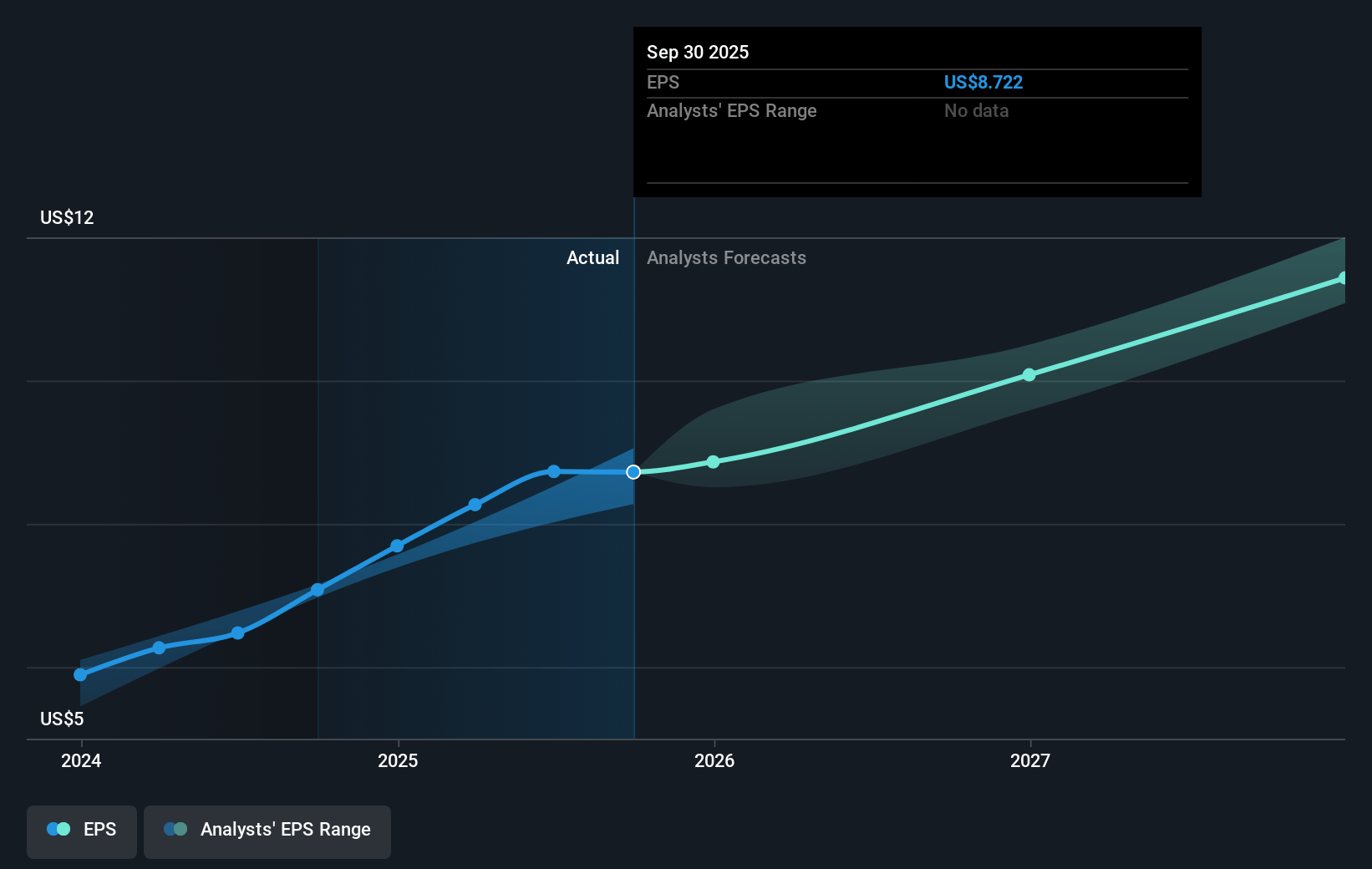Click the first EPS data point at 2024
This screenshot has height=869, width=1372.
(x=80, y=674)
